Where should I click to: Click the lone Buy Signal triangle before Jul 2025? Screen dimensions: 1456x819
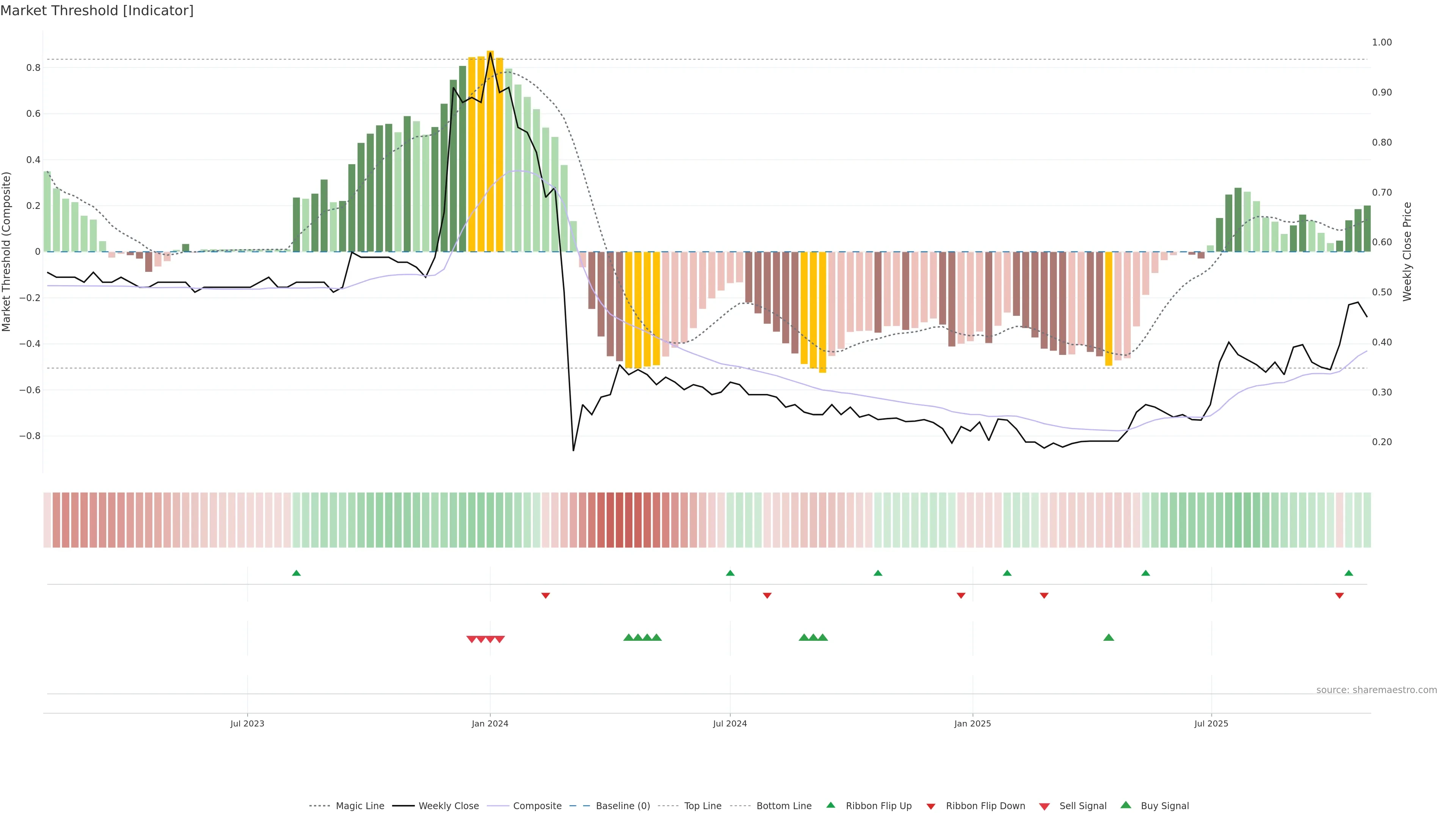(1108, 637)
